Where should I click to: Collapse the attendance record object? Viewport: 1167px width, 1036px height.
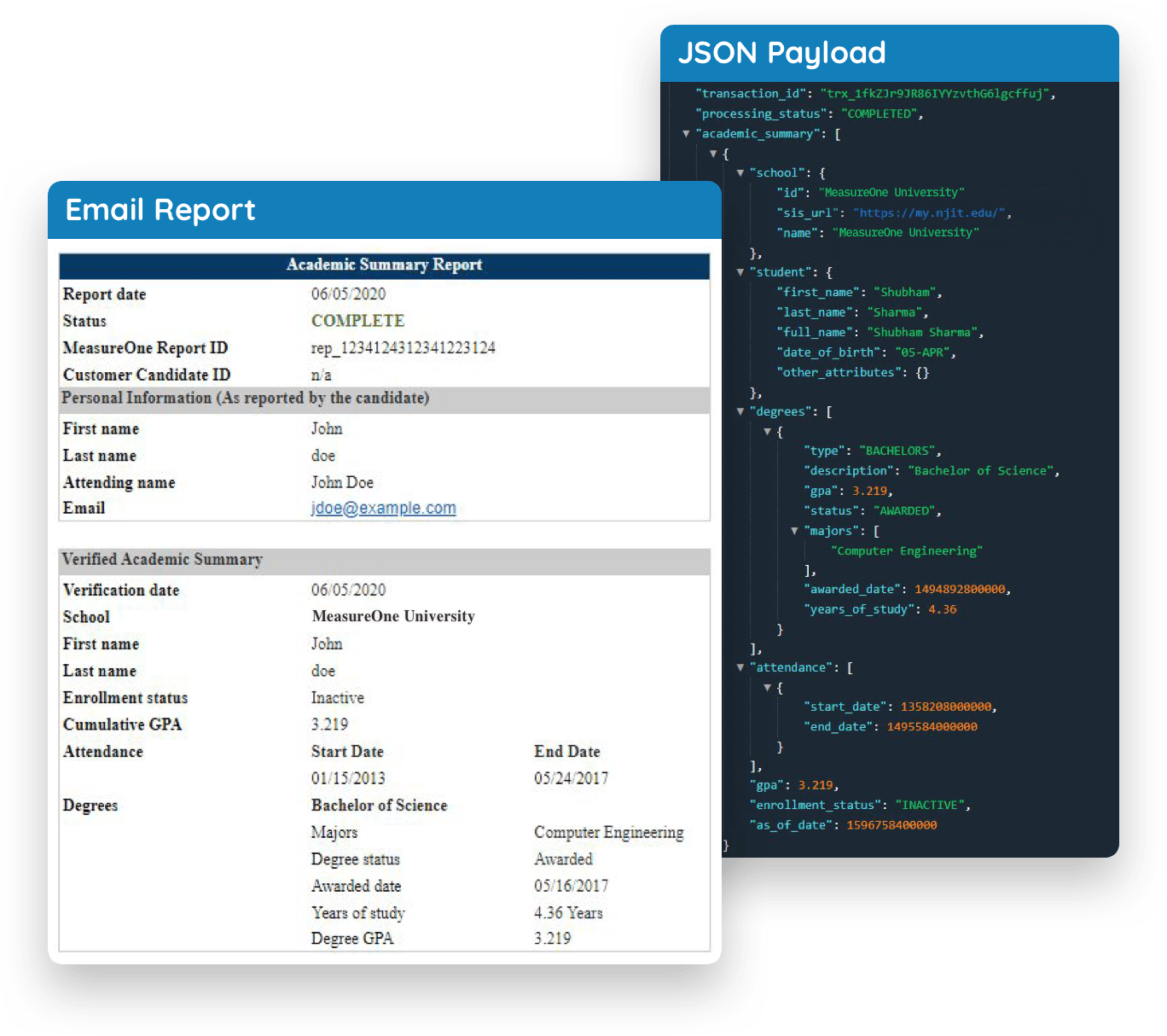[x=768, y=686]
